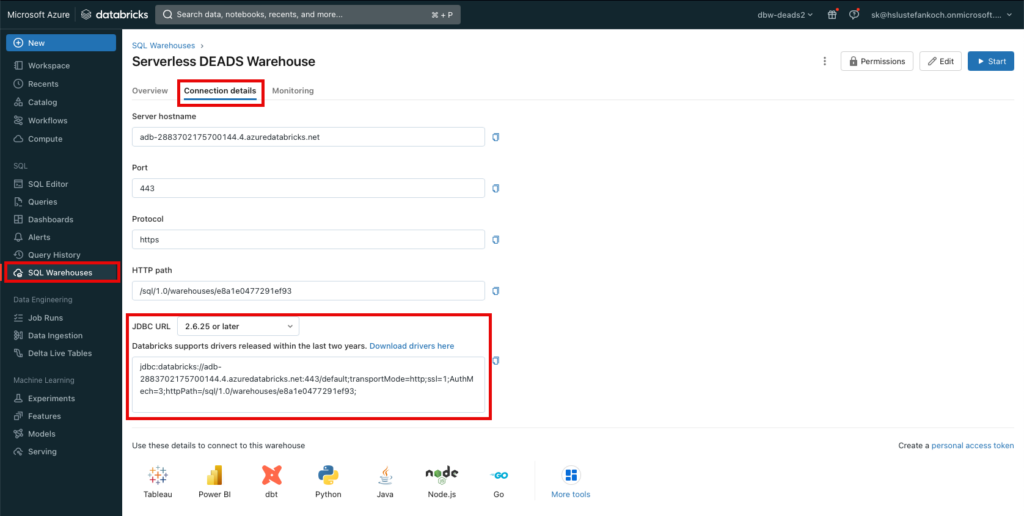
Task: Click the personal access token link
Action: pos(972,445)
